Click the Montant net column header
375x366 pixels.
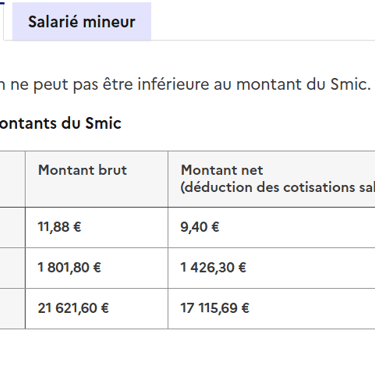click(271, 179)
